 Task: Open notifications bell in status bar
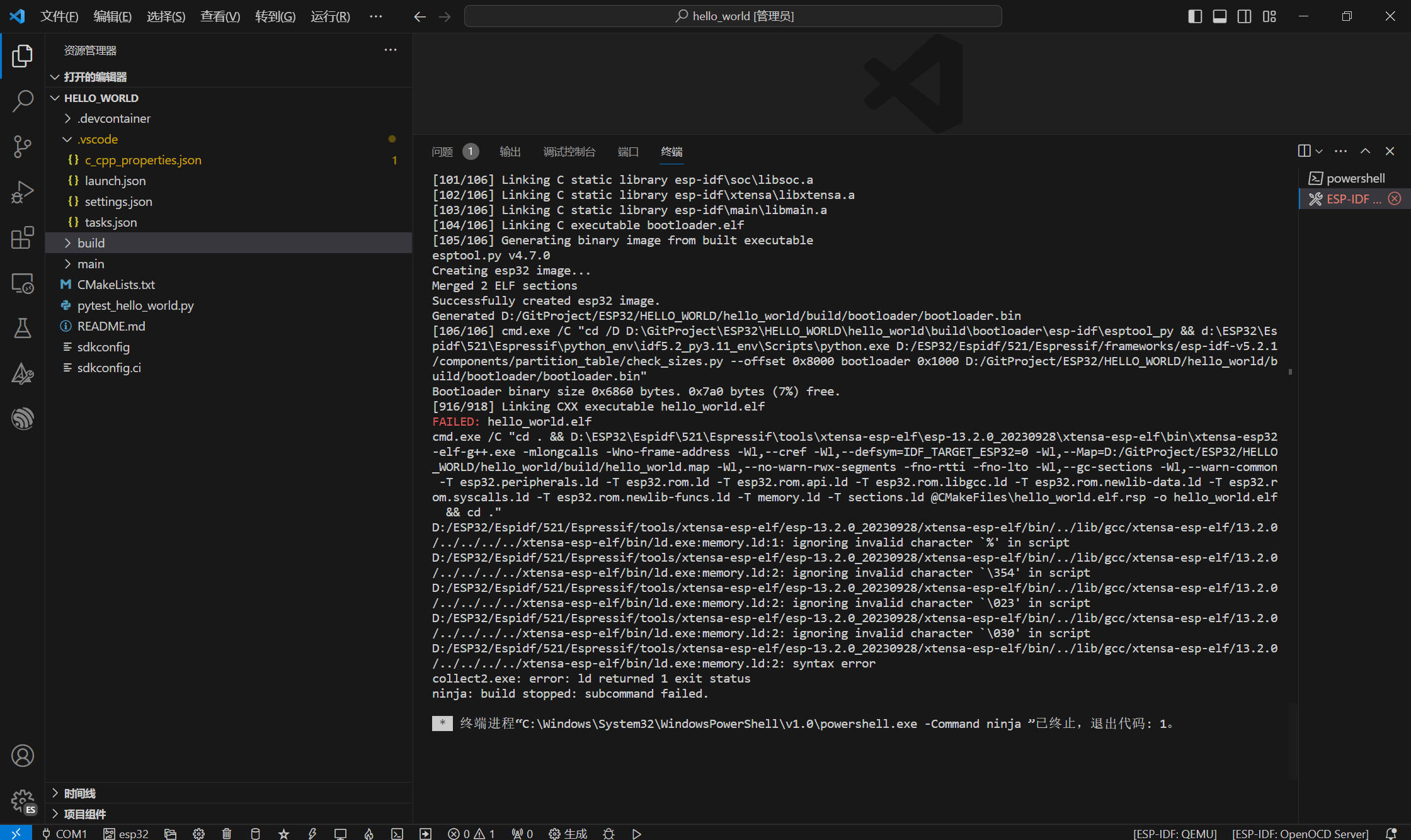(1391, 833)
